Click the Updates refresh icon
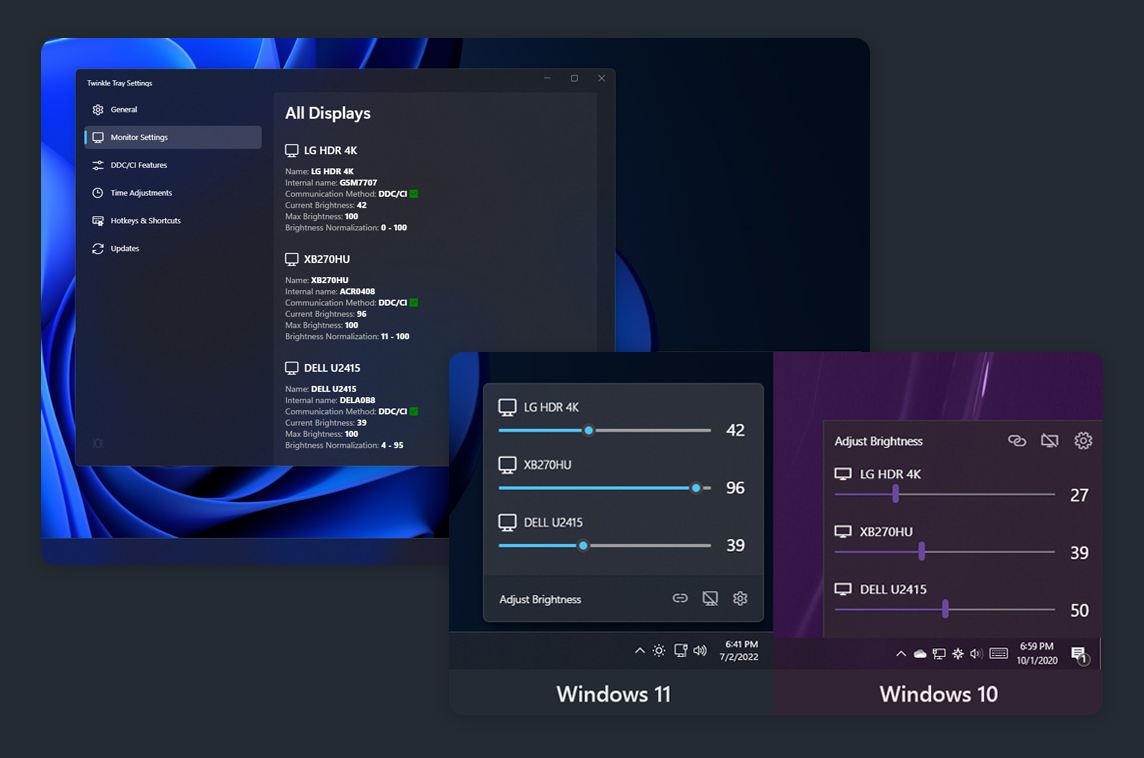This screenshot has height=758, width=1144. [98, 248]
